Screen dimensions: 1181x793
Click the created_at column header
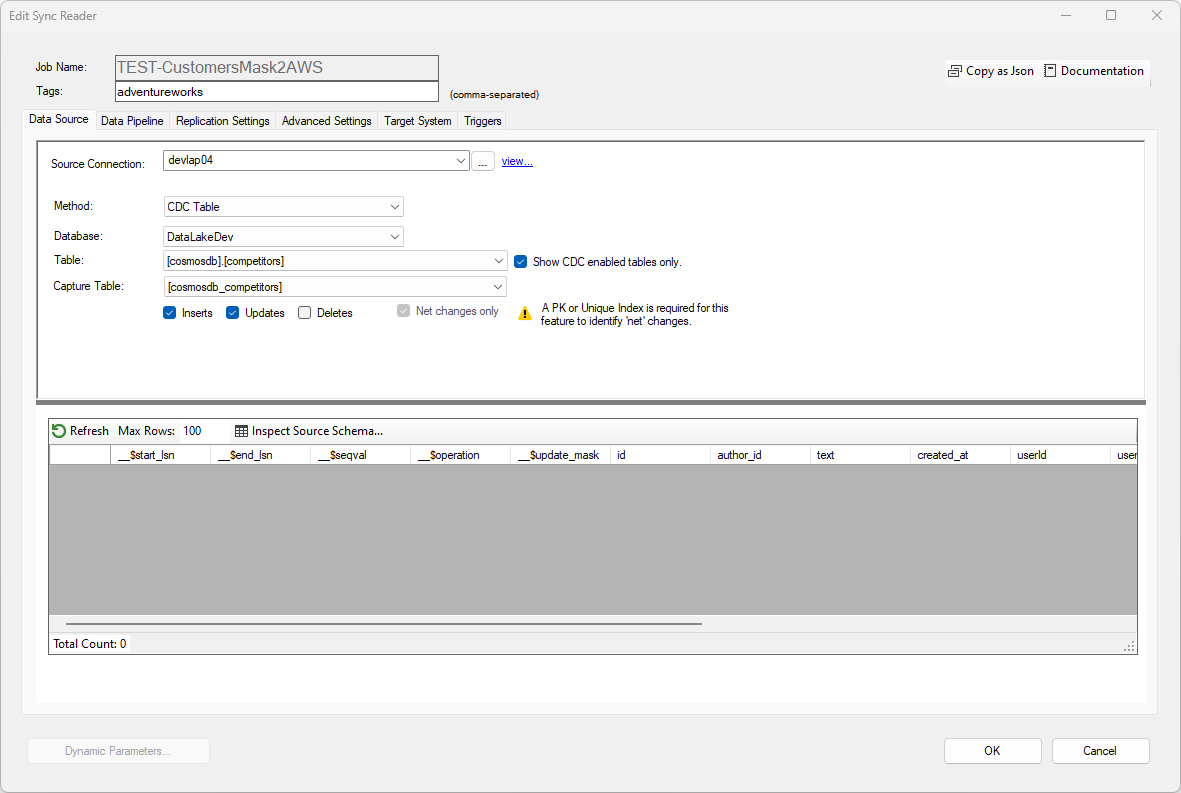[960, 455]
